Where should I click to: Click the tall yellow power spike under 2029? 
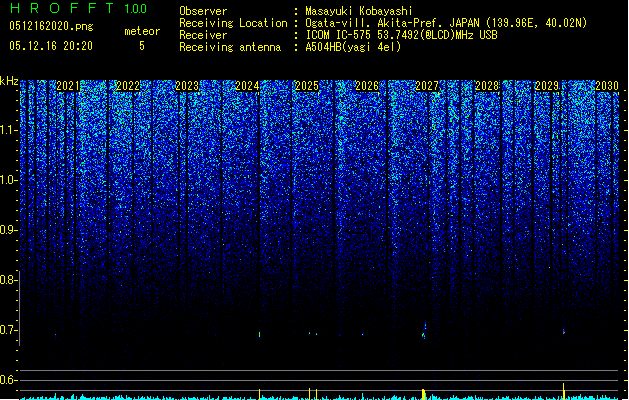click(564, 391)
